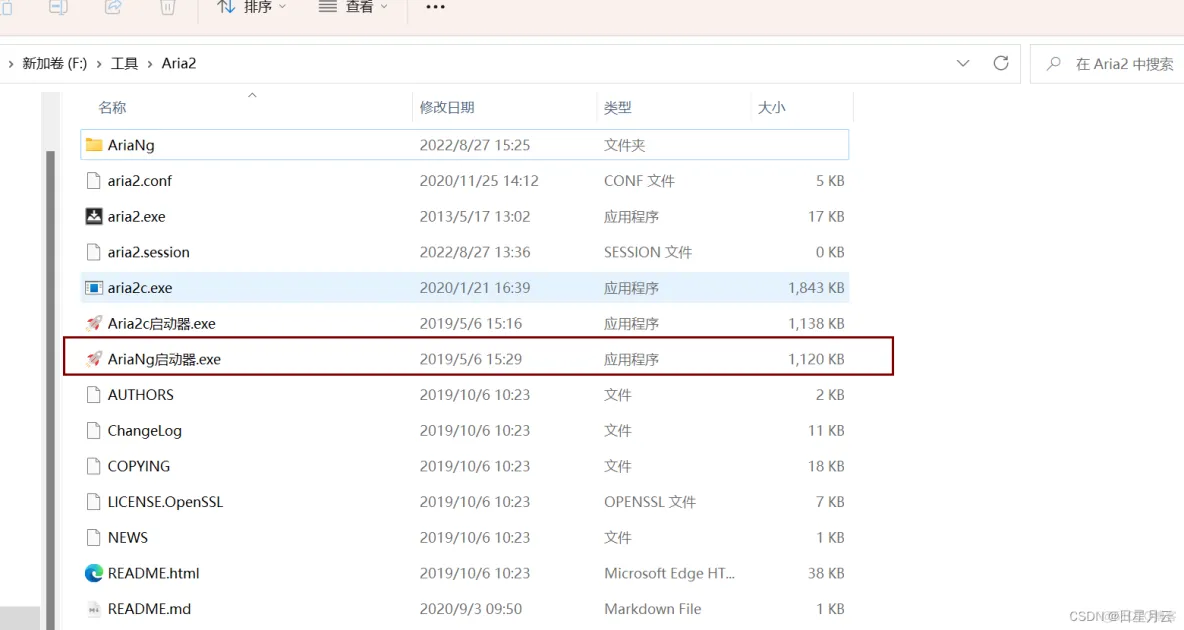Click the 38 KB size cell
This screenshot has height=630, width=1184.
(826, 573)
